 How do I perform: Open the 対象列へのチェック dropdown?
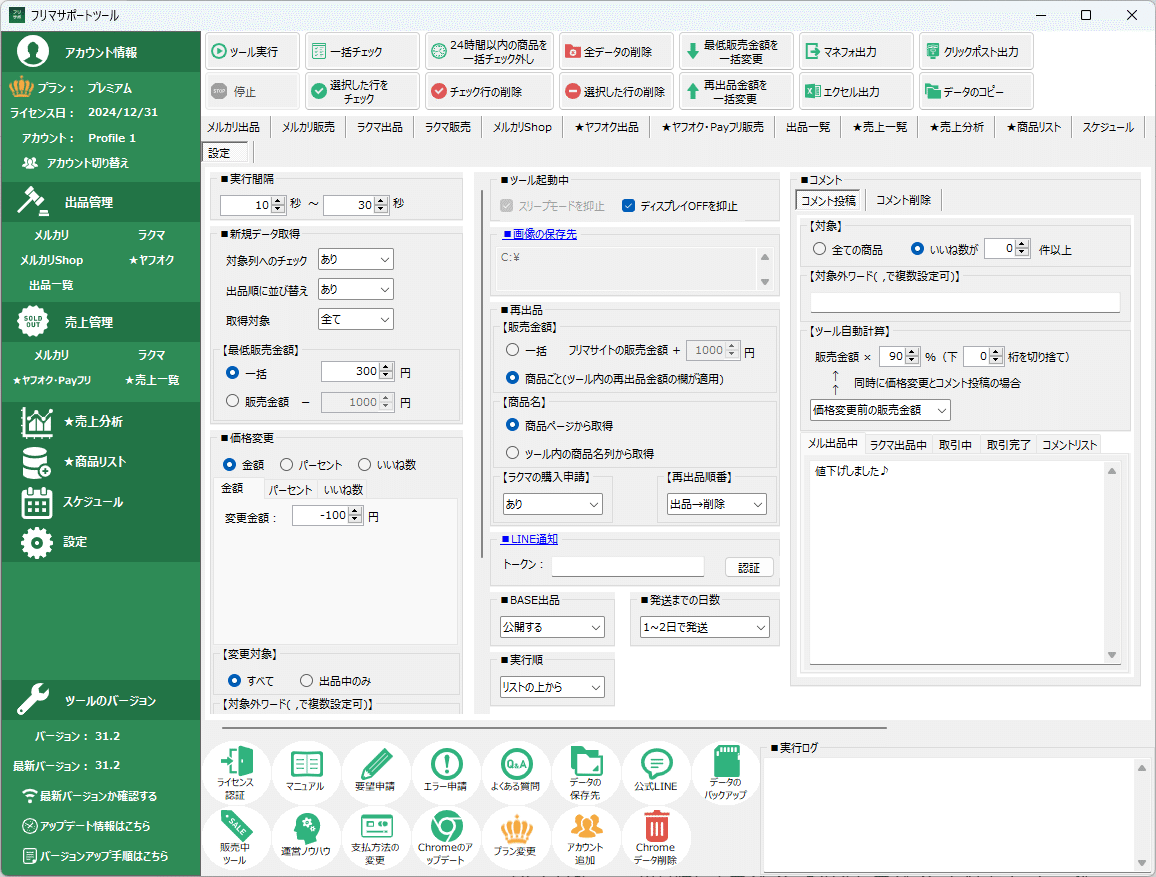[x=355, y=259]
